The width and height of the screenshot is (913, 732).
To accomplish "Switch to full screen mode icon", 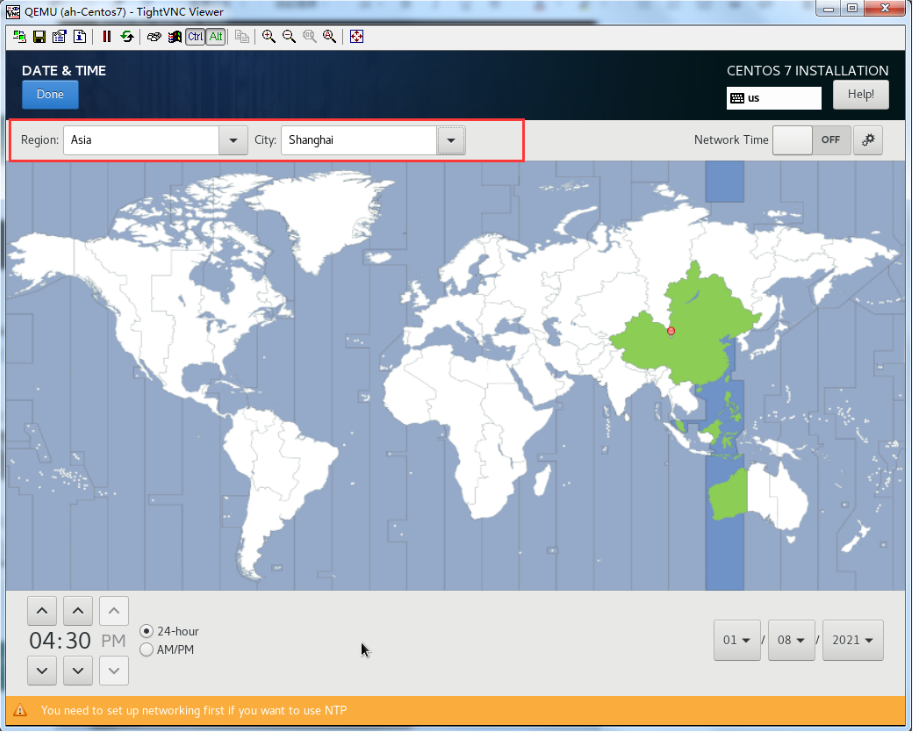I will pos(357,37).
